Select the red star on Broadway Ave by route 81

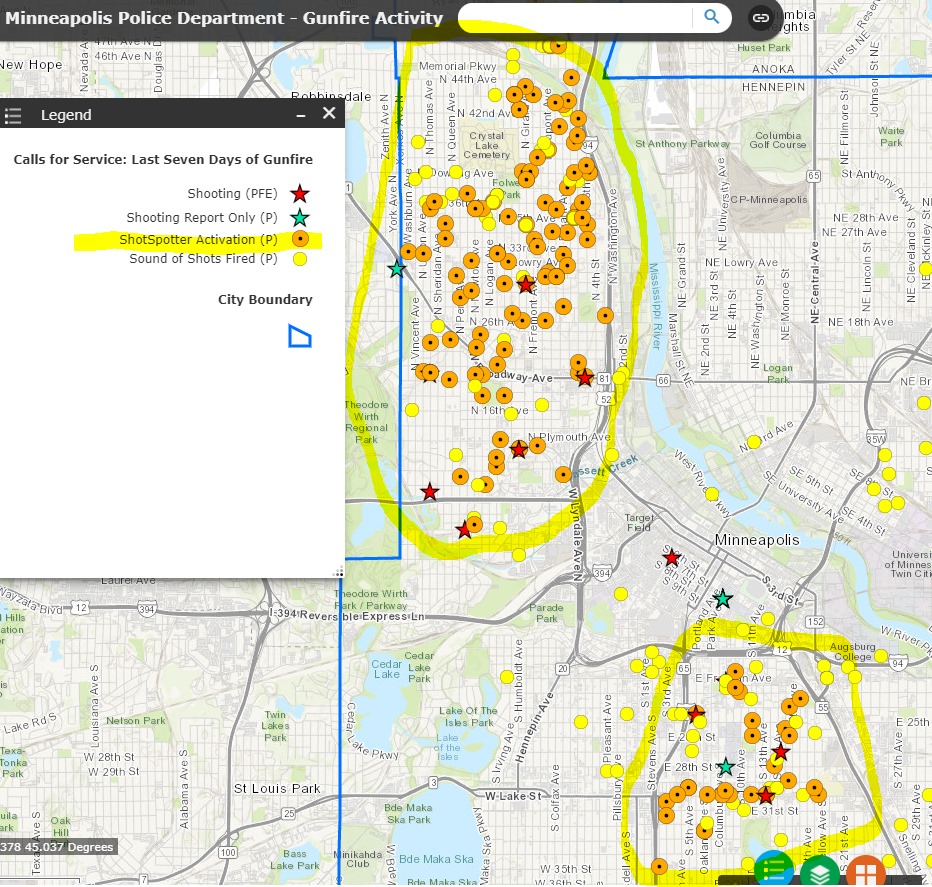585,377
